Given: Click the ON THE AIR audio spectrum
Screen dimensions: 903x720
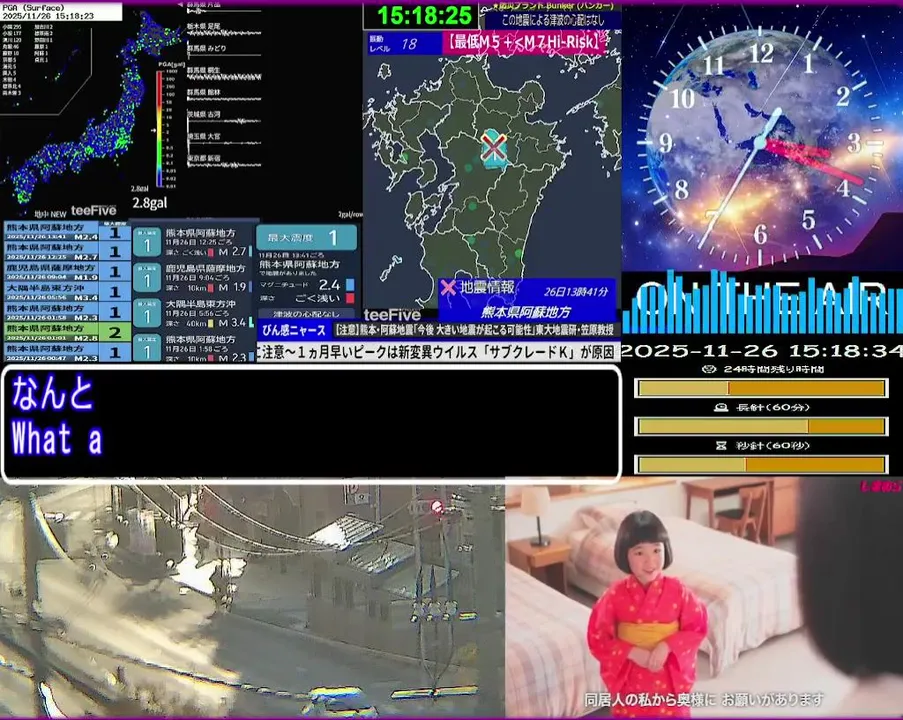Looking at the screenshot, I should (x=762, y=304).
